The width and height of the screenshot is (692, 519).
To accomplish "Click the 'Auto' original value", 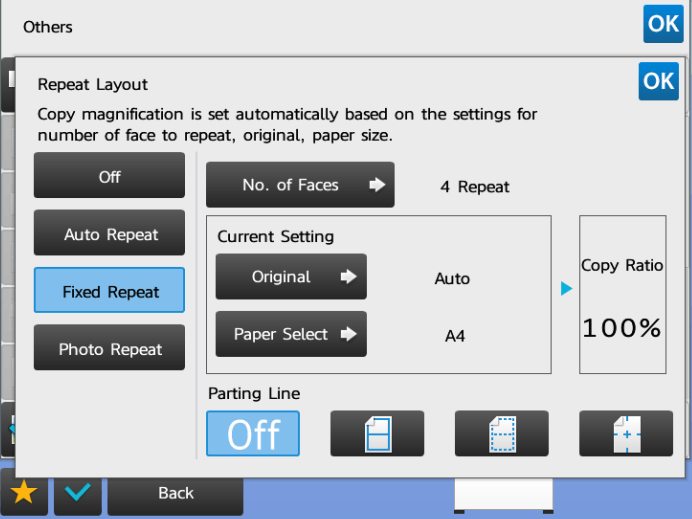I will pos(452,278).
